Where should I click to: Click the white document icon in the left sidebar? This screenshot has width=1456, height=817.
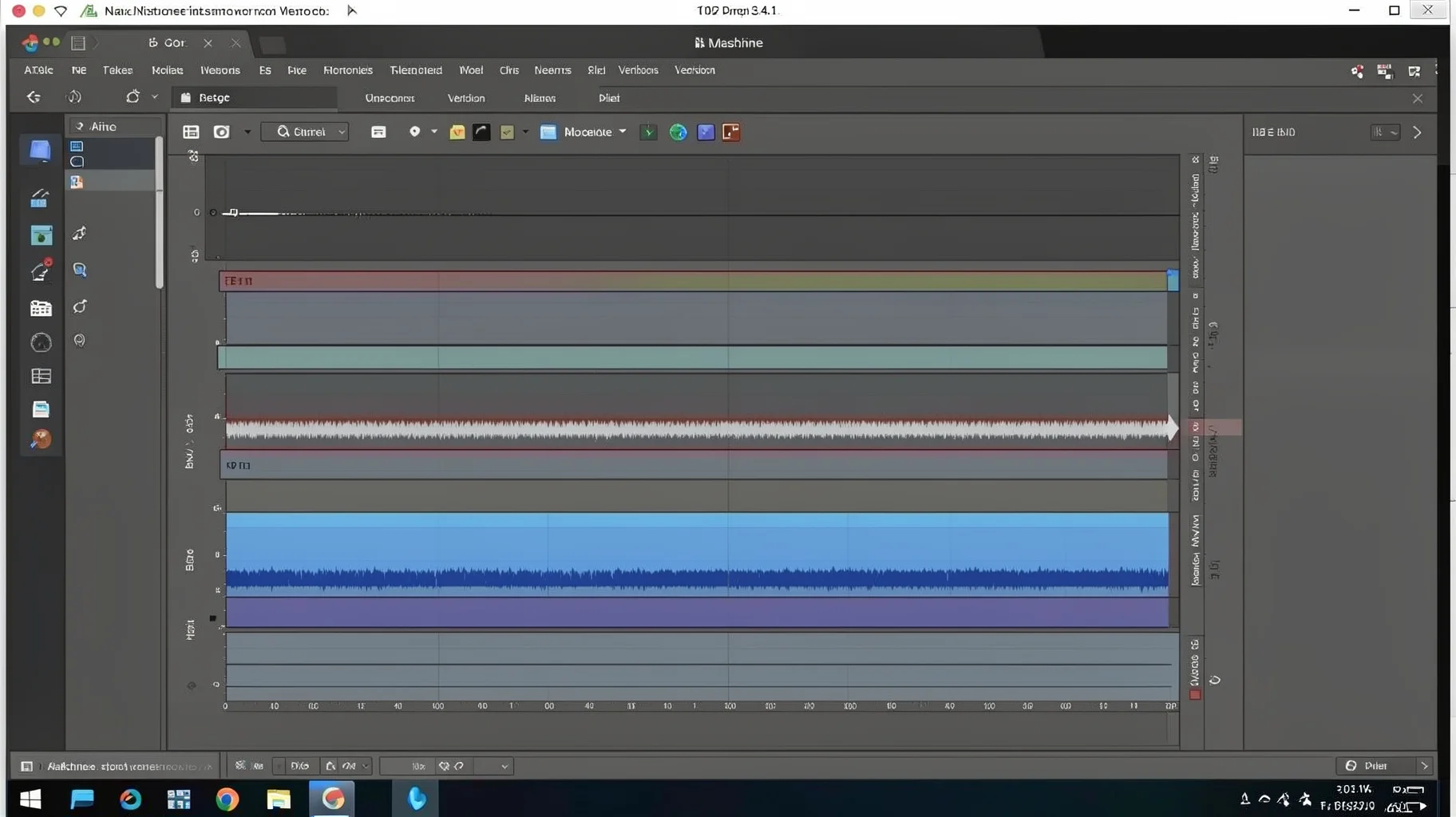[41, 409]
